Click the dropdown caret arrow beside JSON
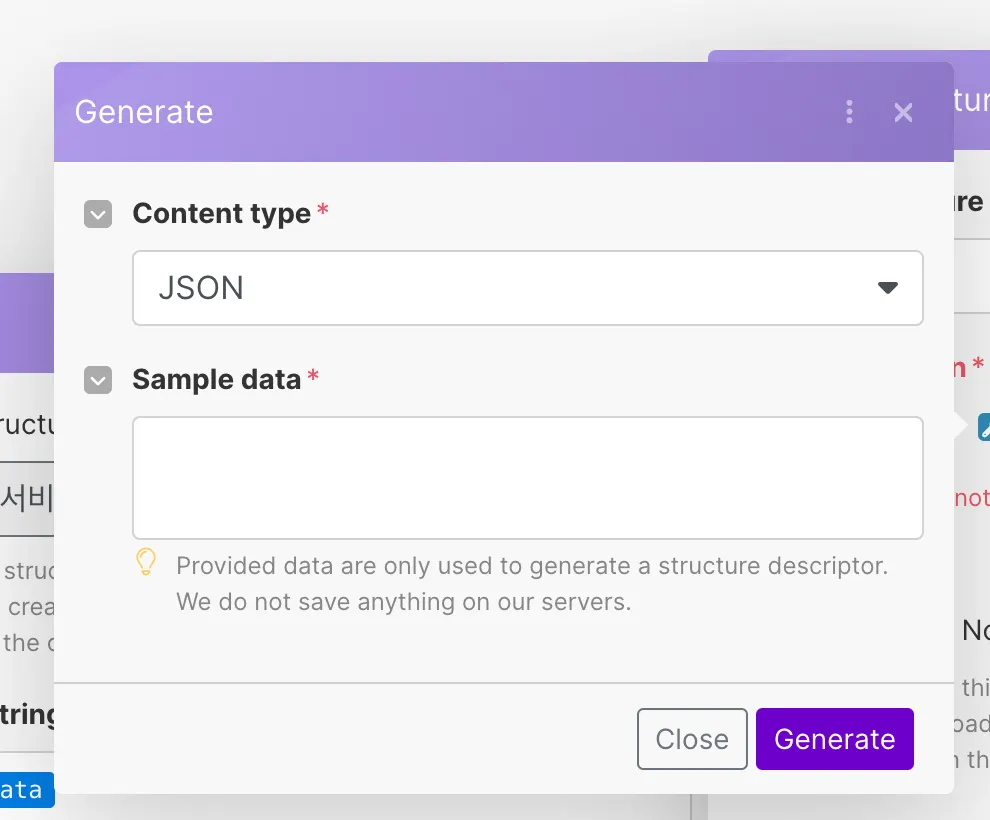Viewport: 990px width, 820px height. point(887,288)
